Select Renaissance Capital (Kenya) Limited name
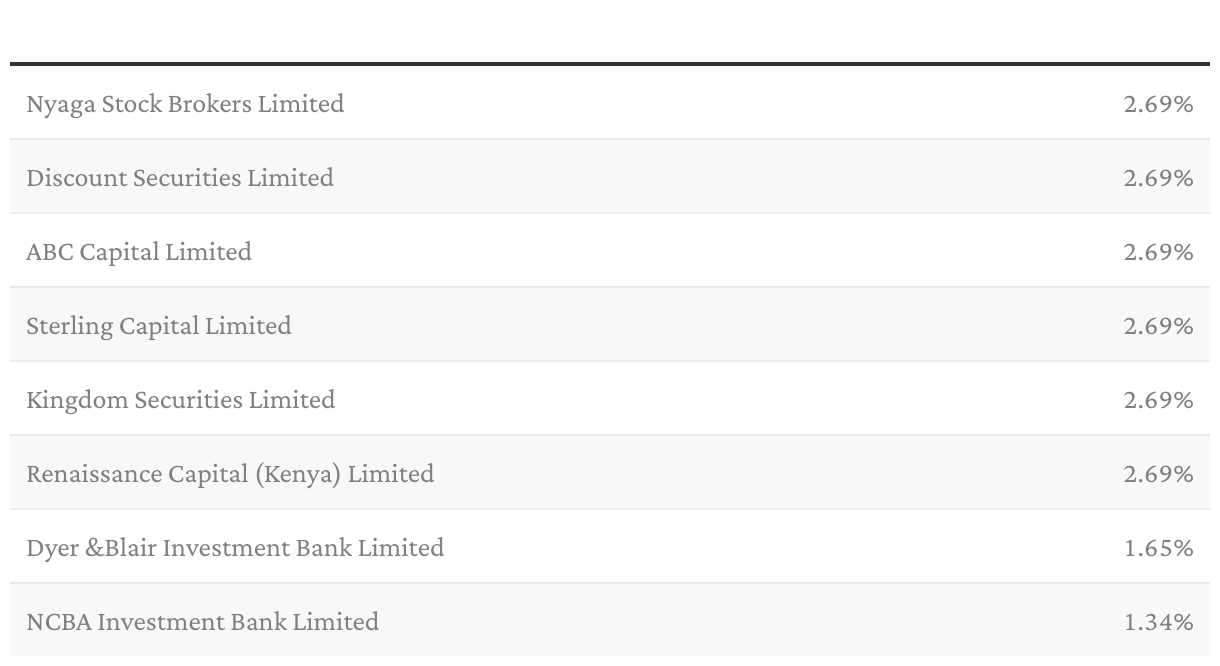The image size is (1220, 666). pyautogui.click(x=230, y=474)
